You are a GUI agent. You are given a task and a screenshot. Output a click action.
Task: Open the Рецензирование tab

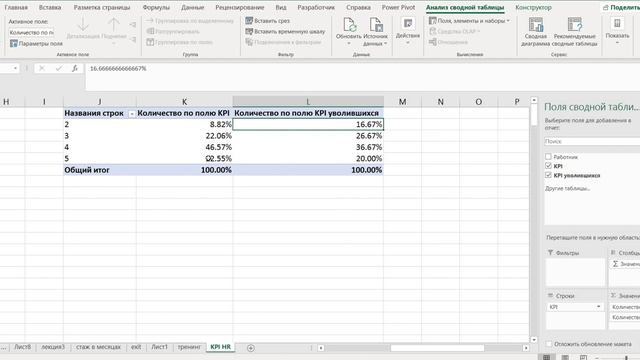click(x=240, y=7)
